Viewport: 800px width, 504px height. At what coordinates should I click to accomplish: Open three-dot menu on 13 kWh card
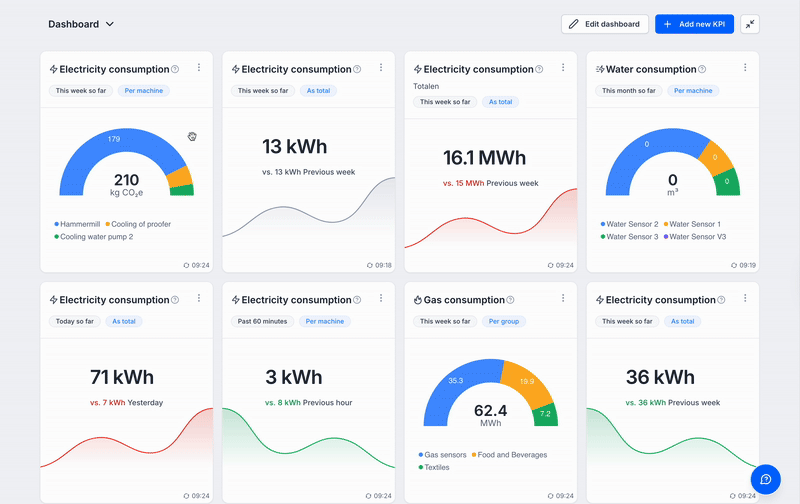point(381,67)
